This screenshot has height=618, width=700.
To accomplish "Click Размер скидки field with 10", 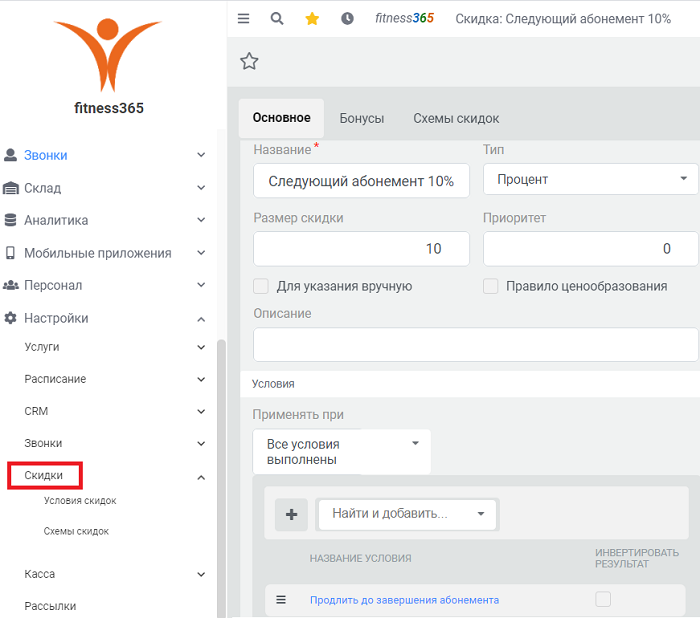I will tap(361, 249).
